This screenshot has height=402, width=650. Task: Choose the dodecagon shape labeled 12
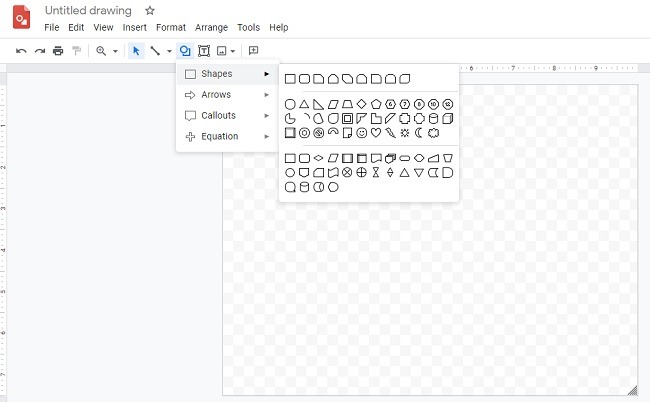[448, 104]
